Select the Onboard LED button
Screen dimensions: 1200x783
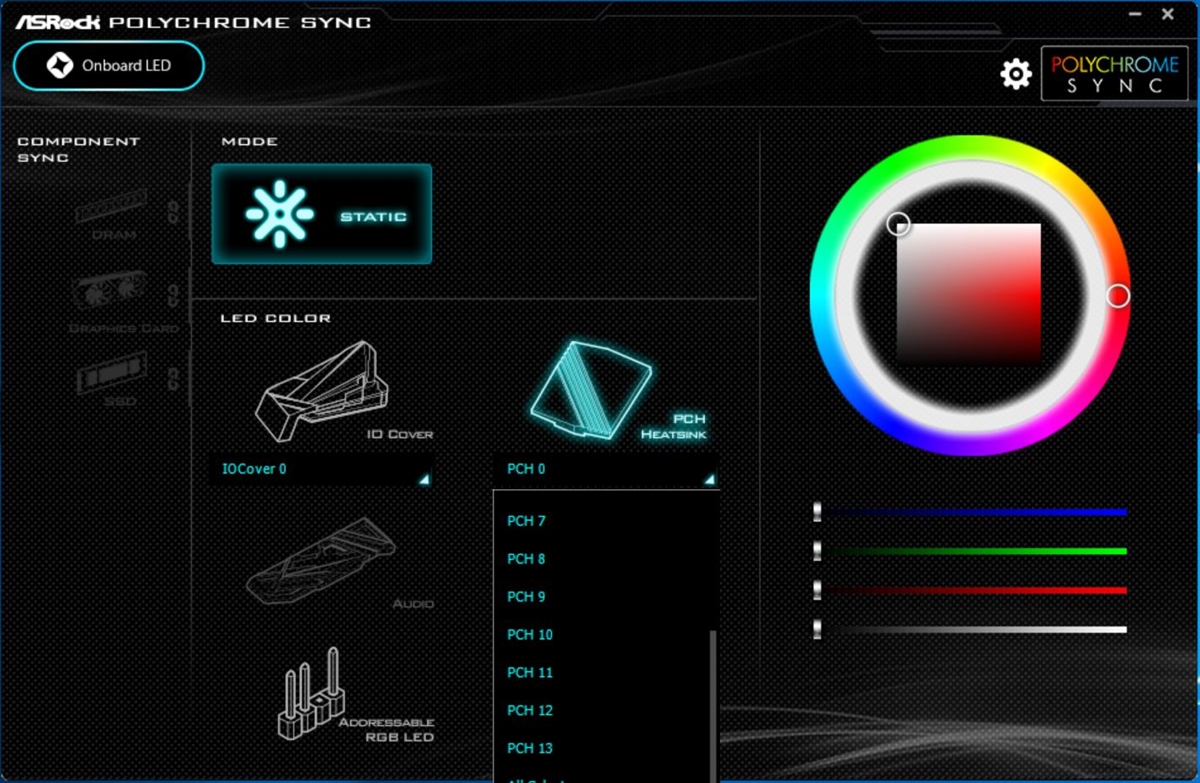109,66
